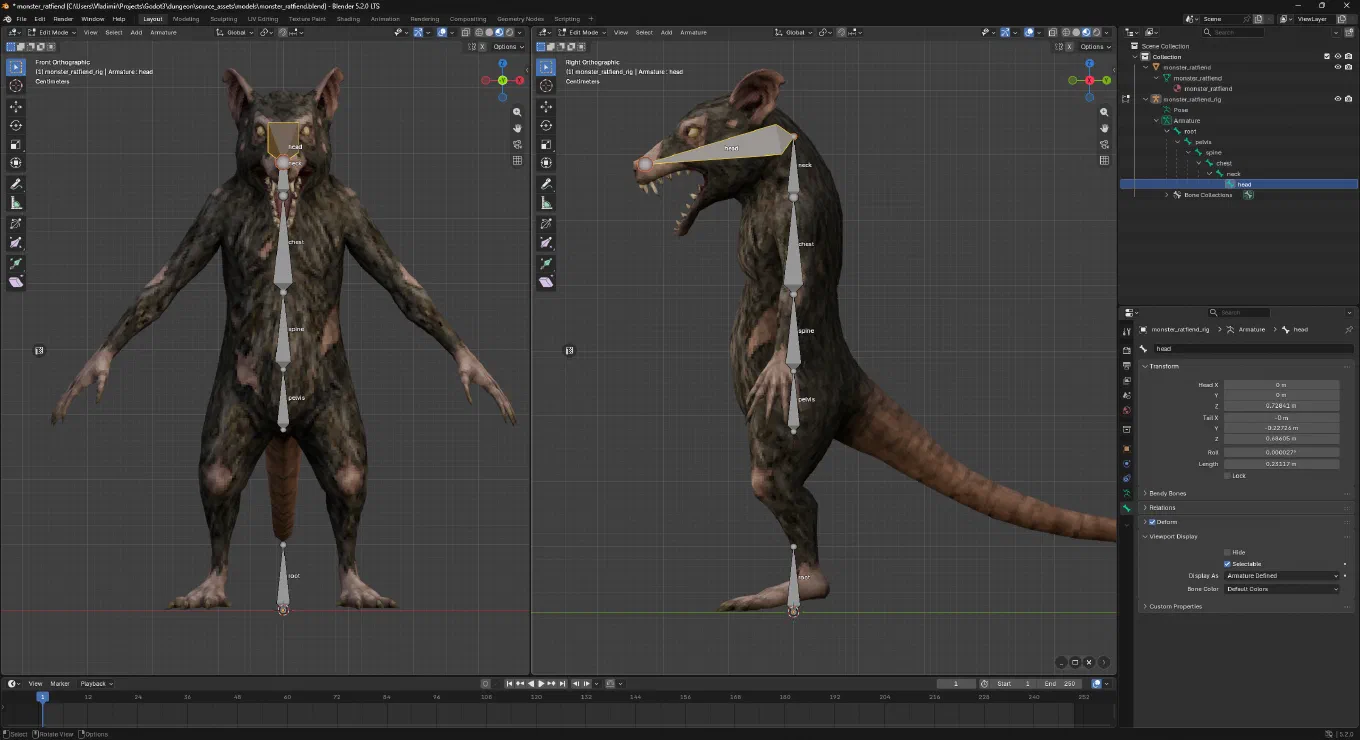The width and height of the screenshot is (1360, 740).
Task: Select the Cursor tool in left viewport
Action: pos(16,86)
